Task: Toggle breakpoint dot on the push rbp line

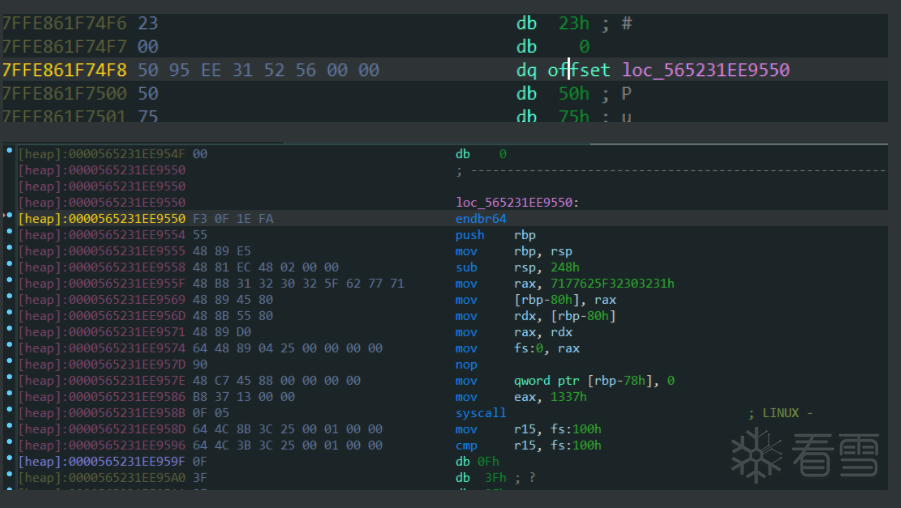Action: pyautogui.click(x=9, y=232)
